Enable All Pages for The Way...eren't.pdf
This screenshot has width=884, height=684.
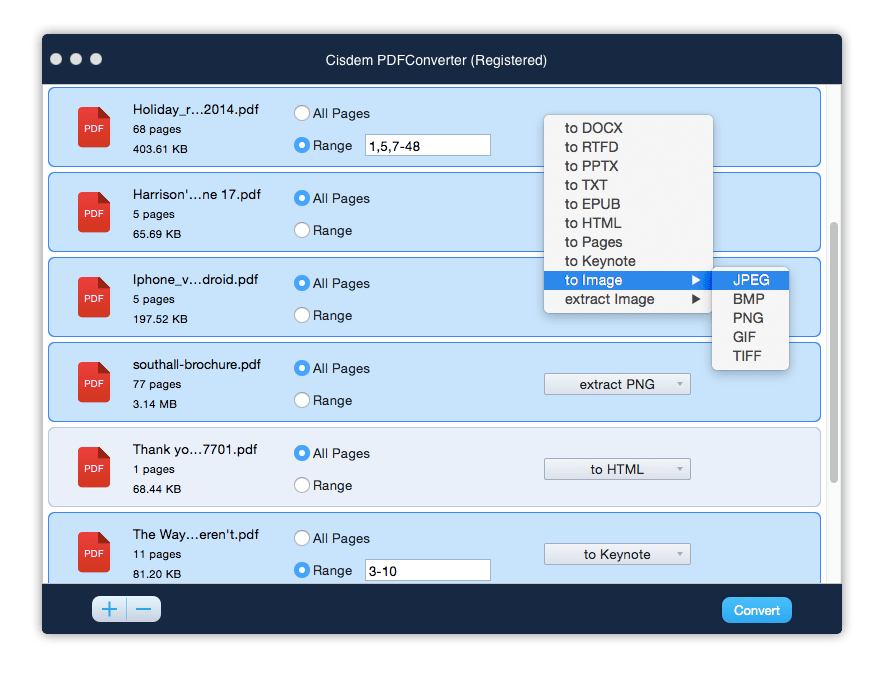point(302,538)
